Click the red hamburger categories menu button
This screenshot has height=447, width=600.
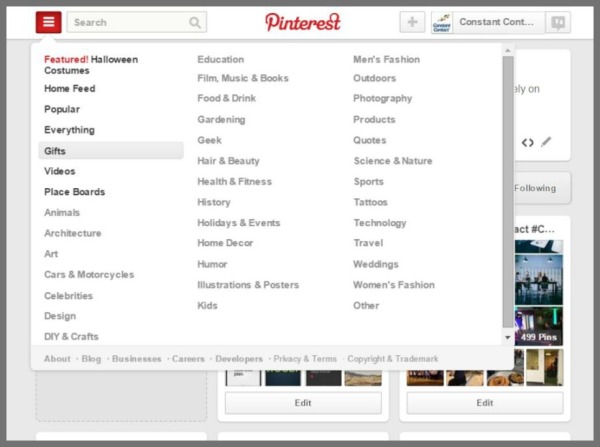pos(48,22)
